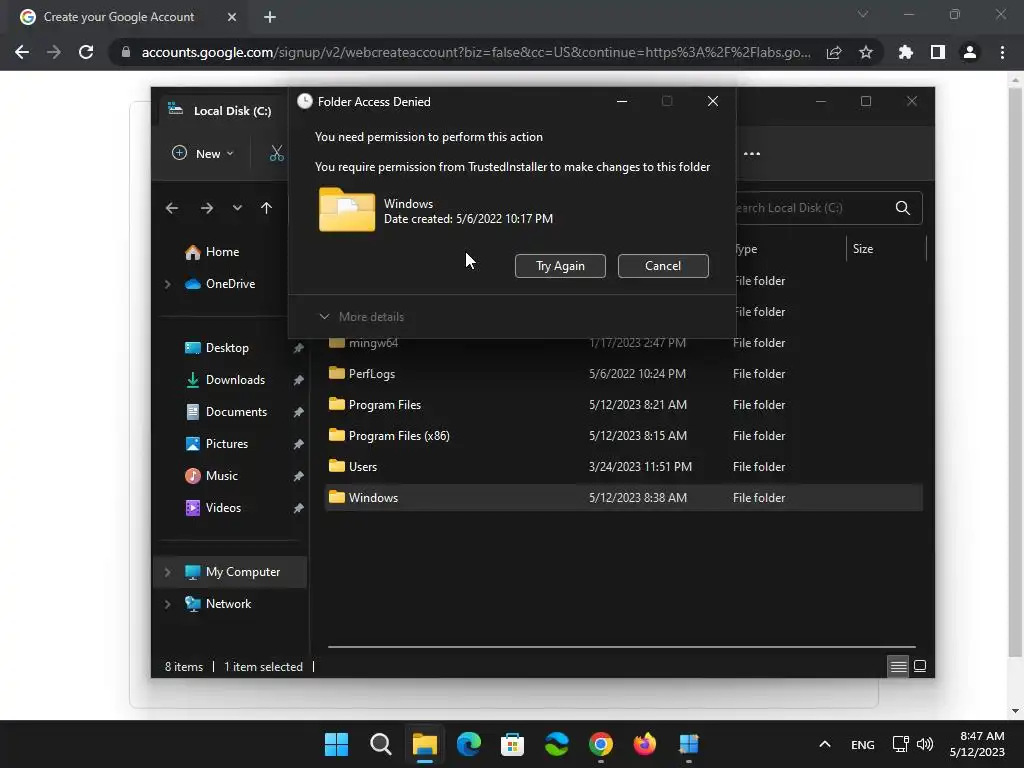Expand the OneDrive tree node
The height and width of the screenshot is (768, 1024).
[168, 284]
